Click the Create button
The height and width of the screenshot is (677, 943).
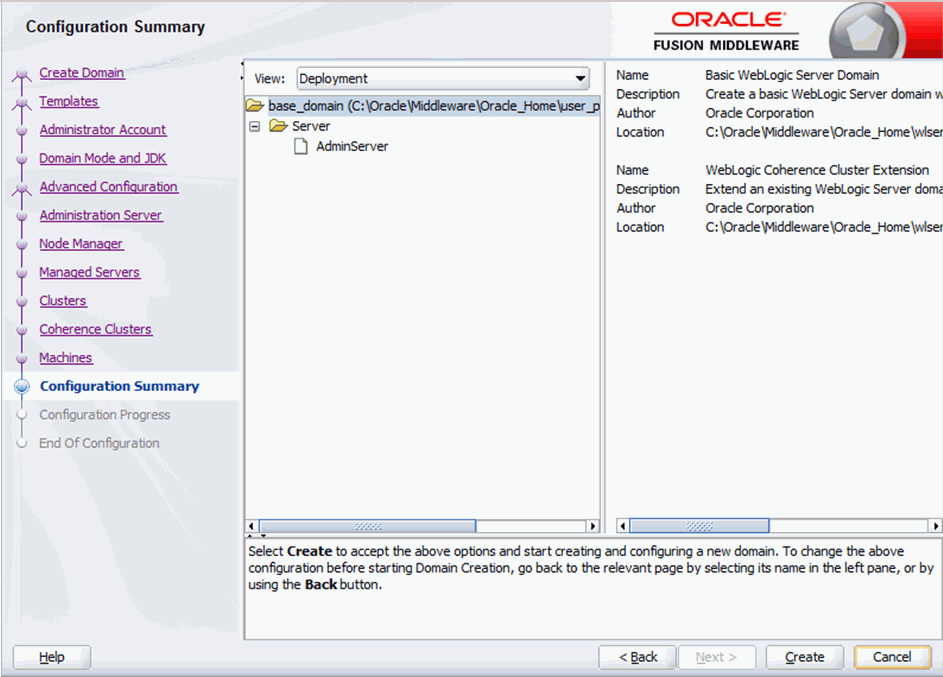pyautogui.click(x=804, y=657)
